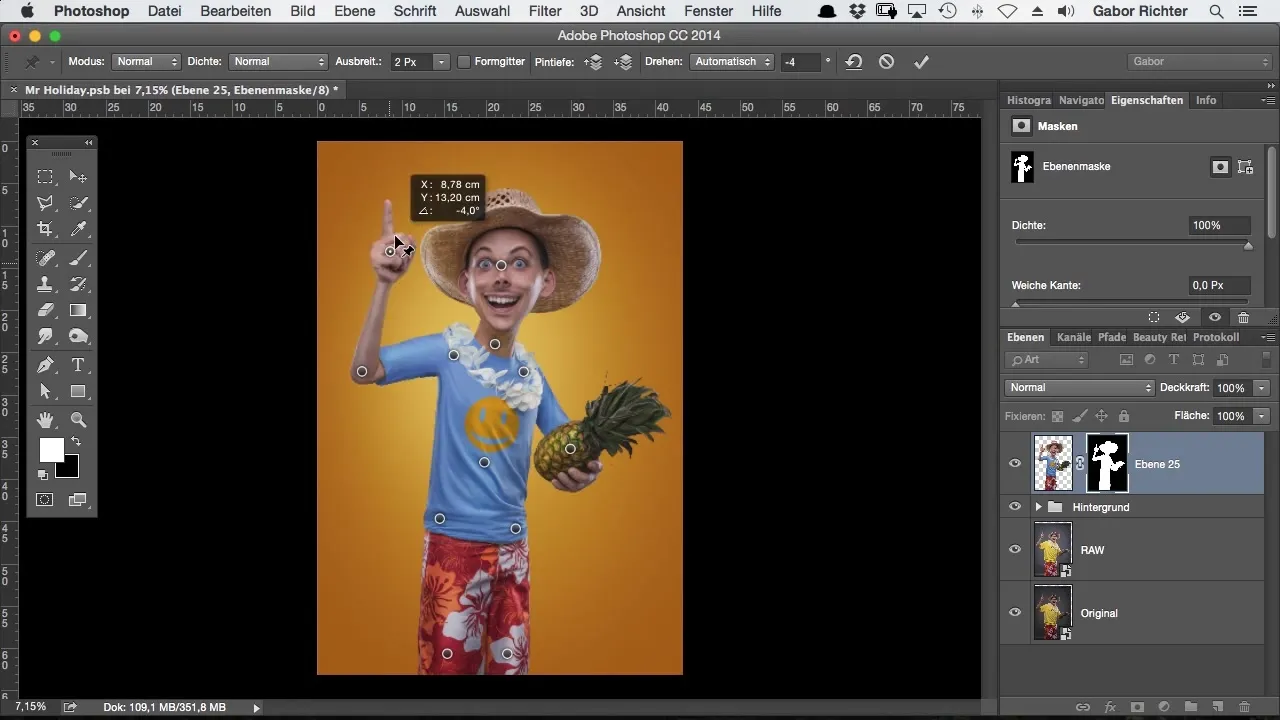The height and width of the screenshot is (720, 1280).
Task: Swap foreground and background colors
Action: tap(76, 441)
